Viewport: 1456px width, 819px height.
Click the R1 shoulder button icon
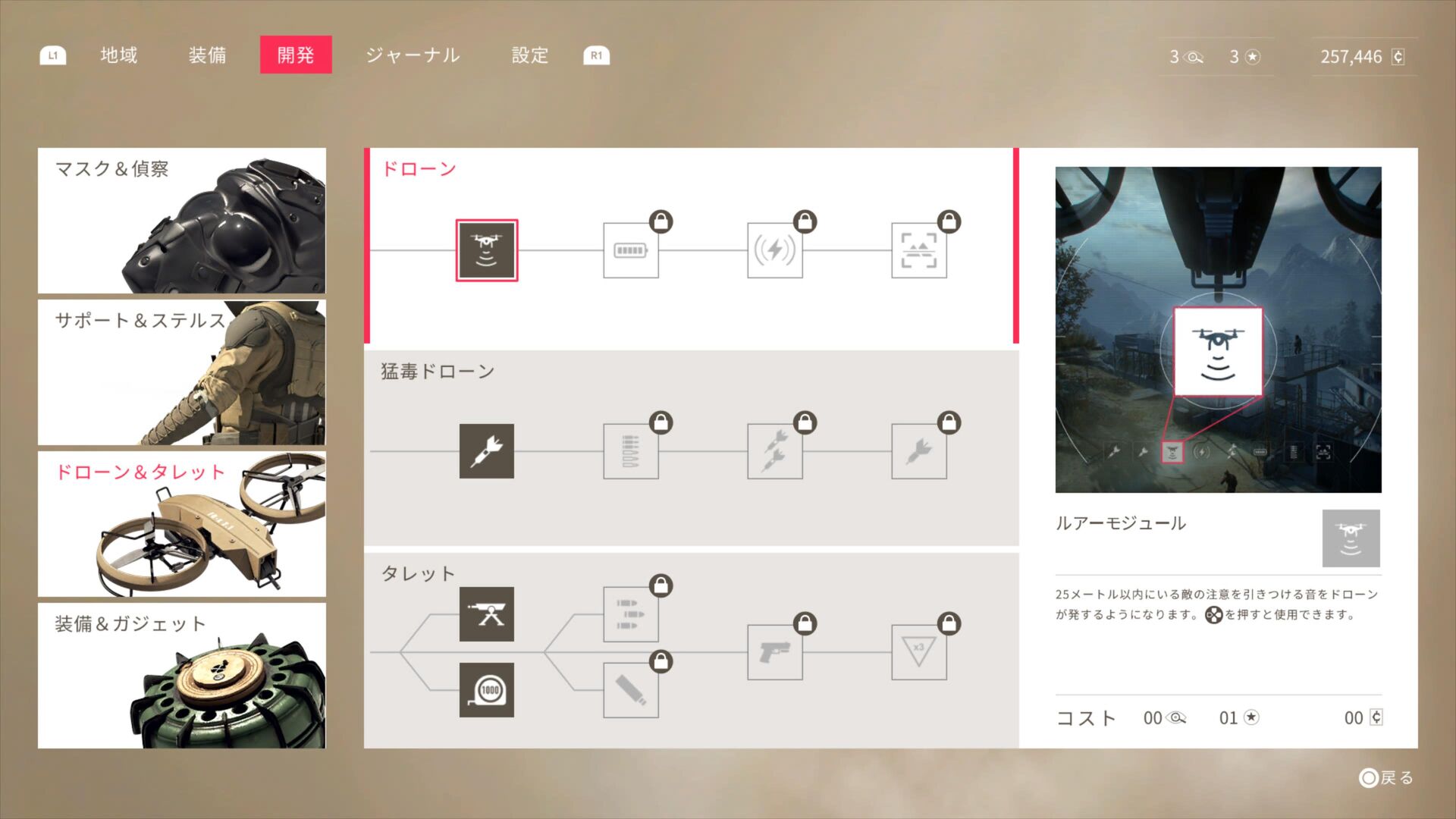[x=597, y=55]
